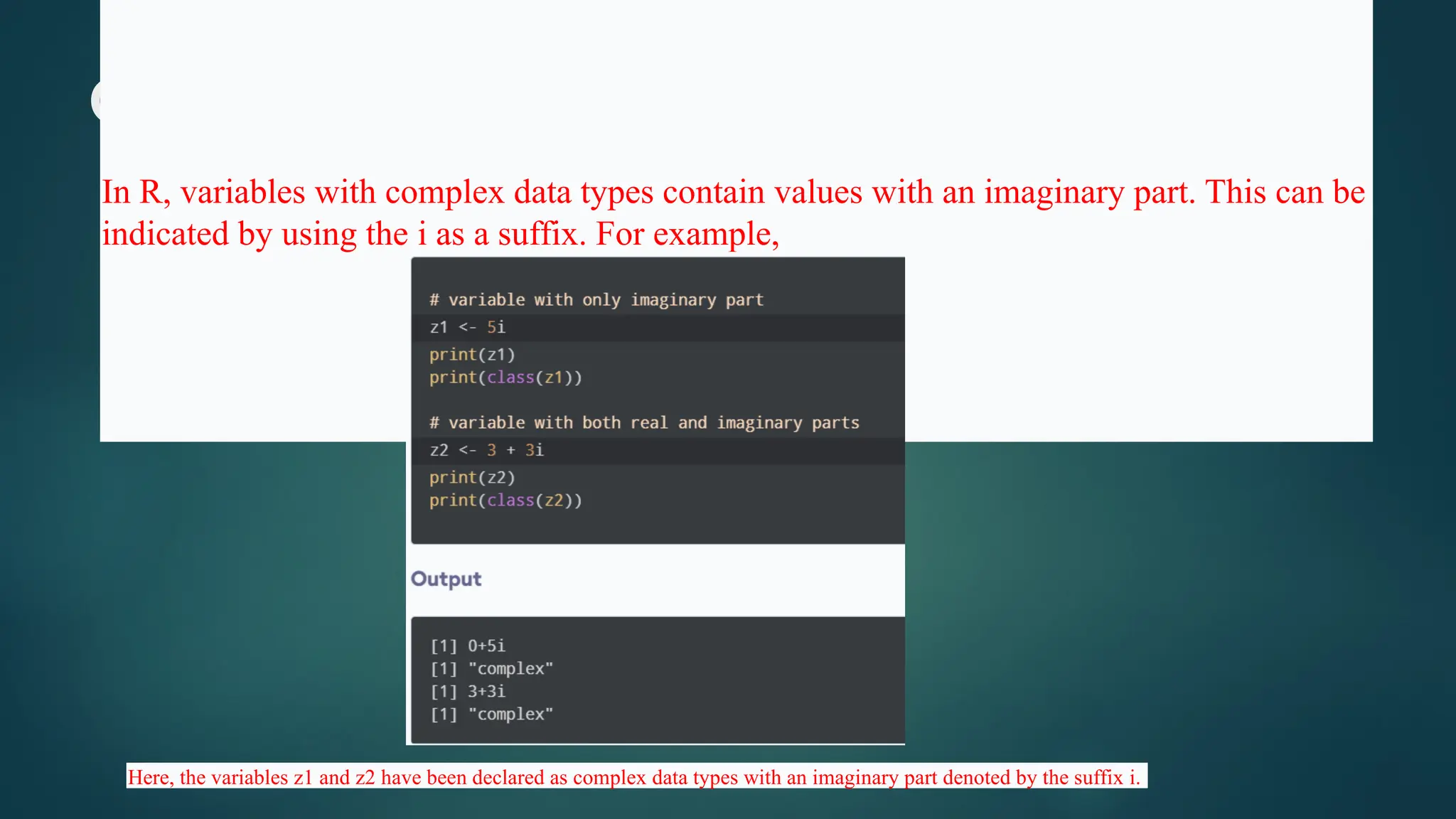
Task: Click the R code block image
Action: tap(658, 401)
